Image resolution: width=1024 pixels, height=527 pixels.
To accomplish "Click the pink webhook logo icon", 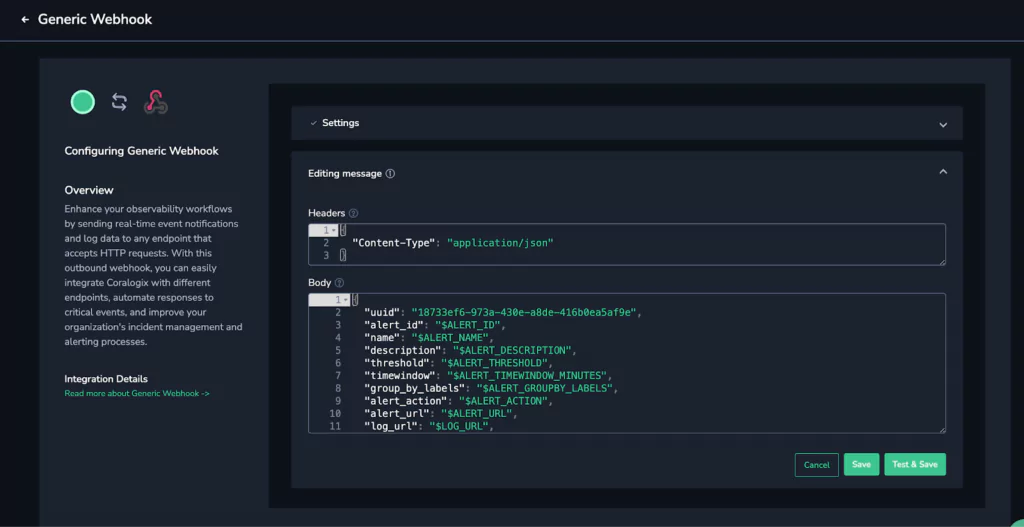I will tap(155, 102).
